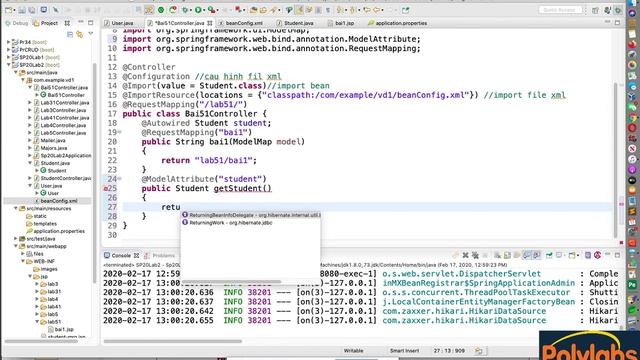
Task: Choose ReturningWork from autocomplete popup
Action: [x=251, y=223]
